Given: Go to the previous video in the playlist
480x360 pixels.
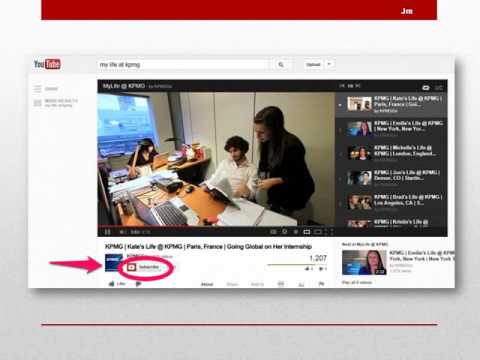Looking at the screenshot, I should coord(342,86).
